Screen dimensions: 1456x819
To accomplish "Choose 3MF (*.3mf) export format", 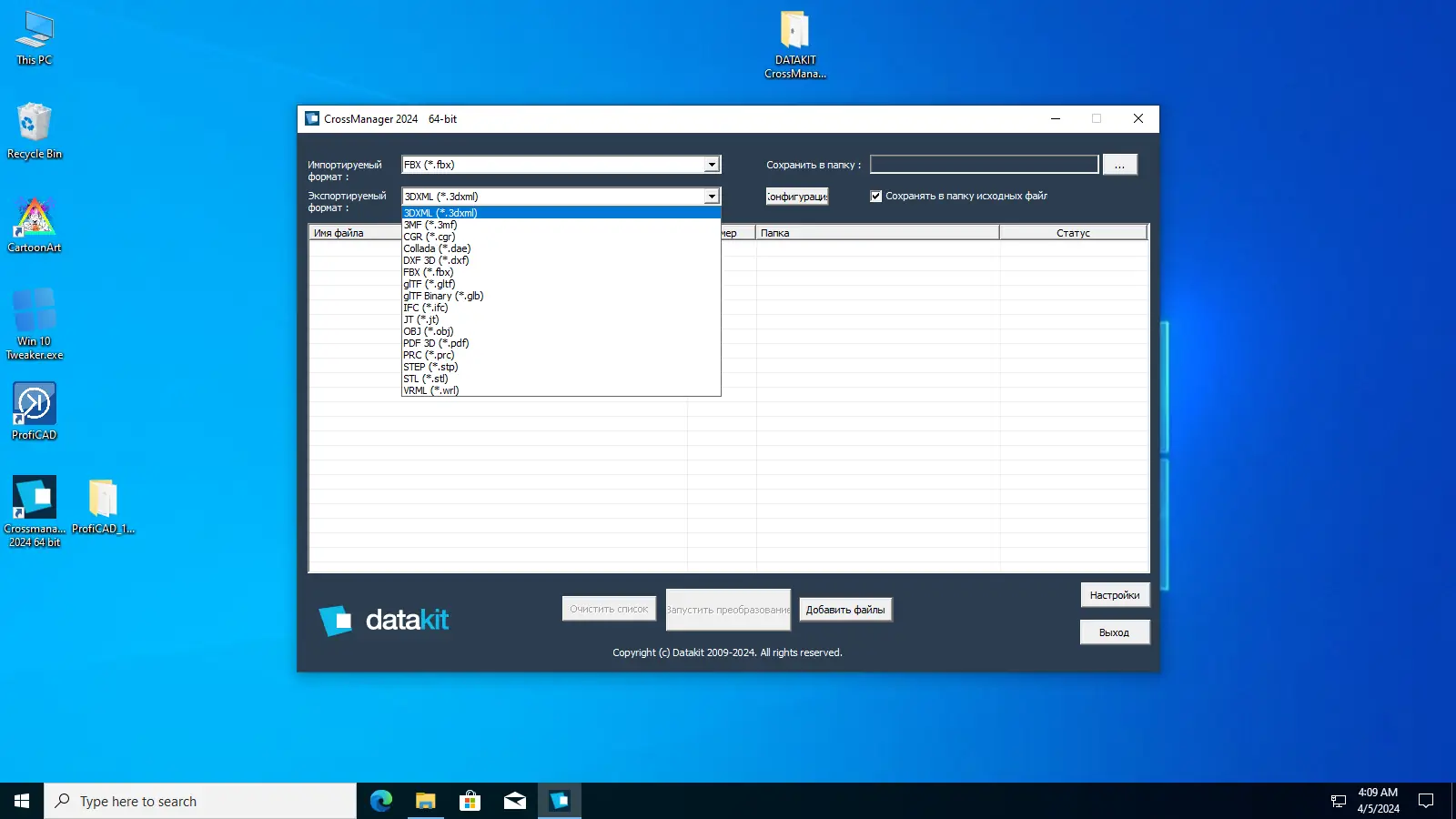I will pyautogui.click(x=561, y=225).
